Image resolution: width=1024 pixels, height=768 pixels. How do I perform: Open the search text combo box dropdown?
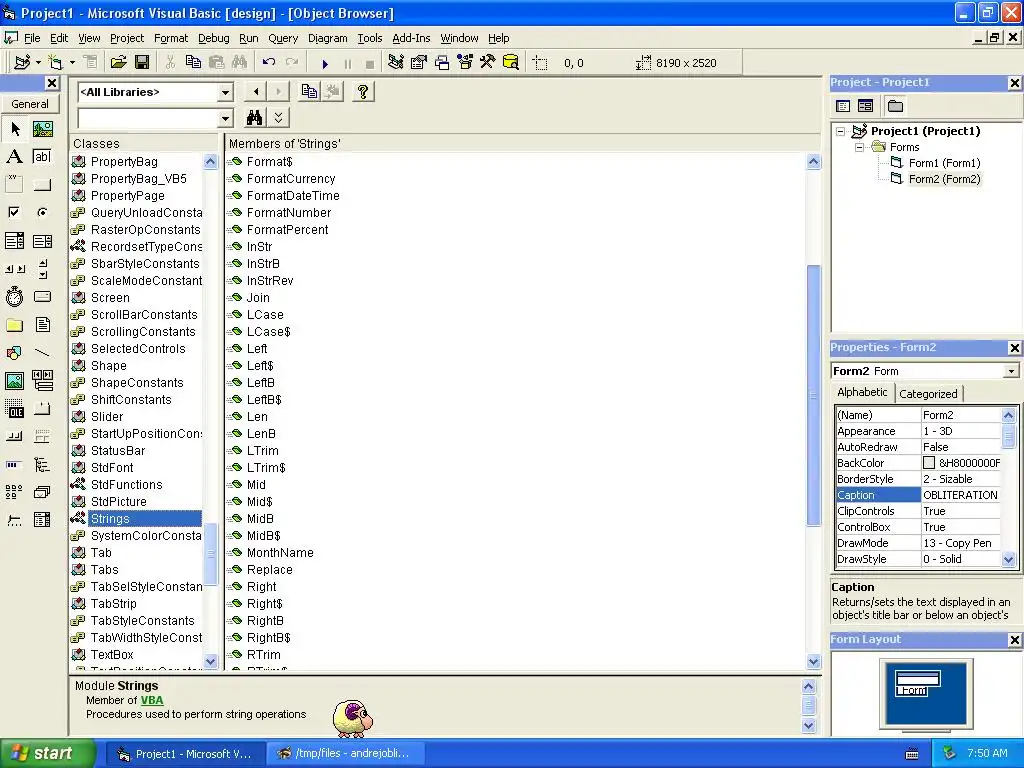click(225, 118)
